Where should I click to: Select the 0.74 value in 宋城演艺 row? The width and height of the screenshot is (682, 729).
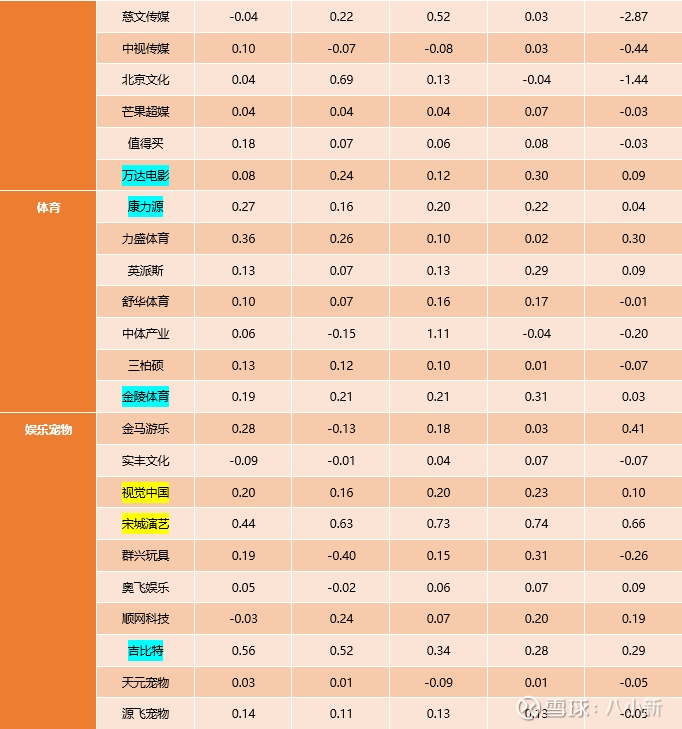(536, 524)
